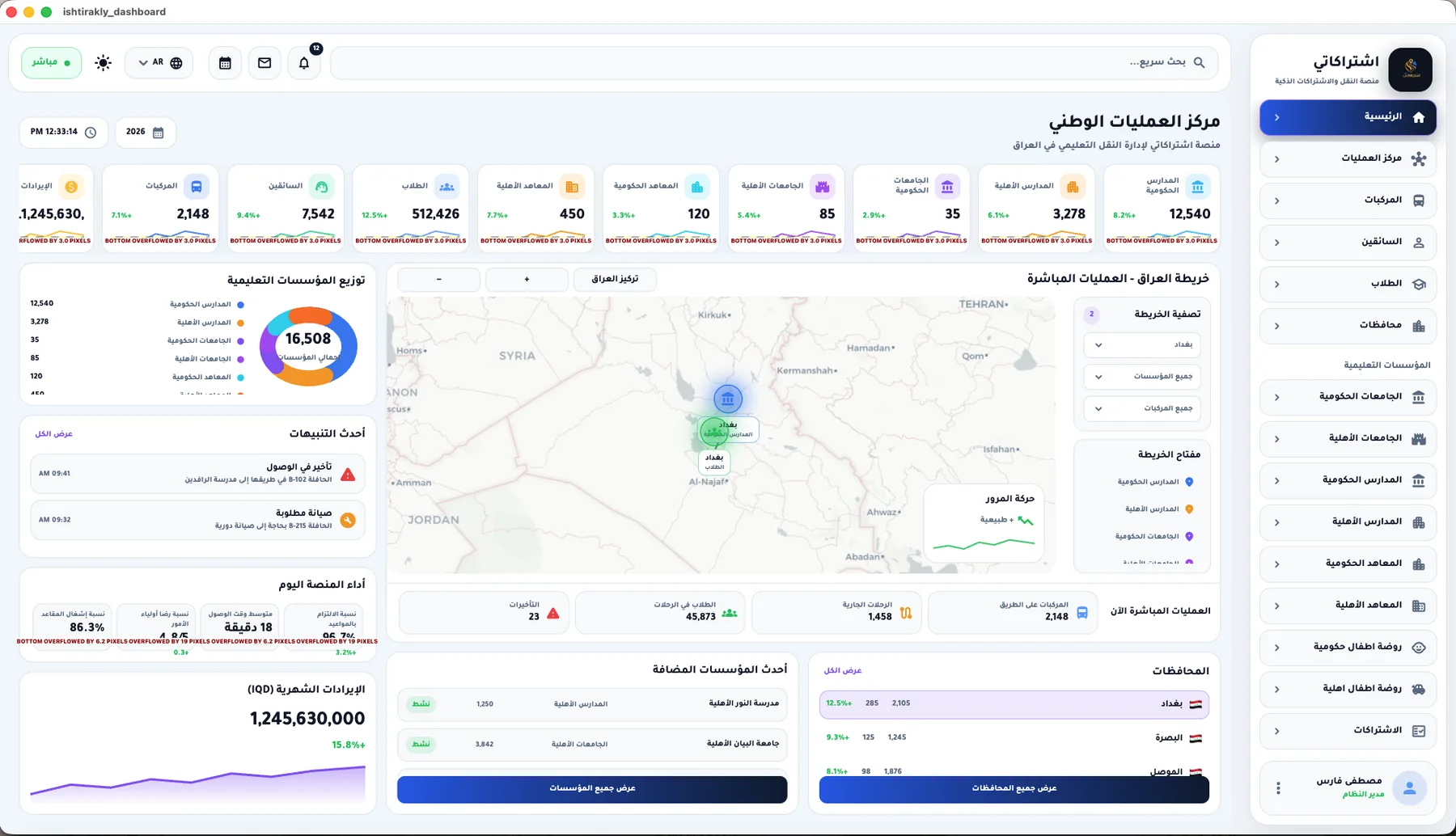Click عرض جميع المحافظات button
The height and width of the screenshot is (836, 1456).
click(1014, 788)
